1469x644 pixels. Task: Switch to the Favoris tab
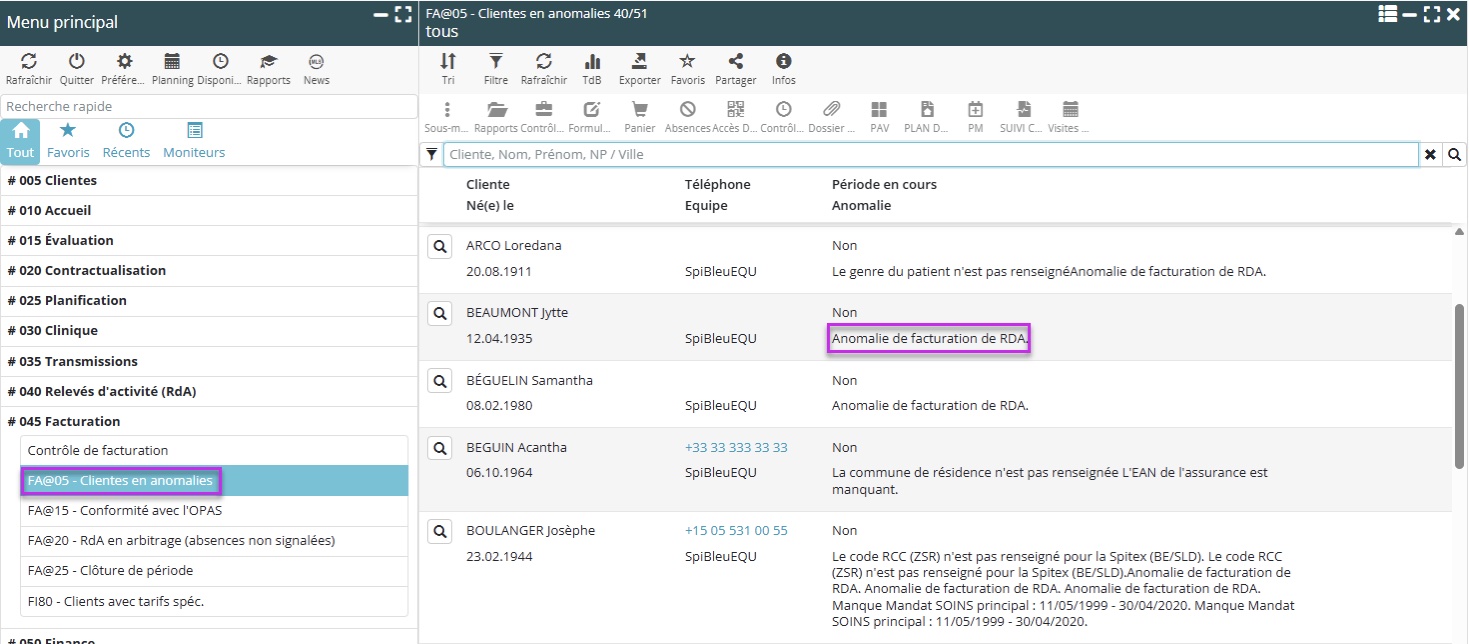click(x=68, y=140)
